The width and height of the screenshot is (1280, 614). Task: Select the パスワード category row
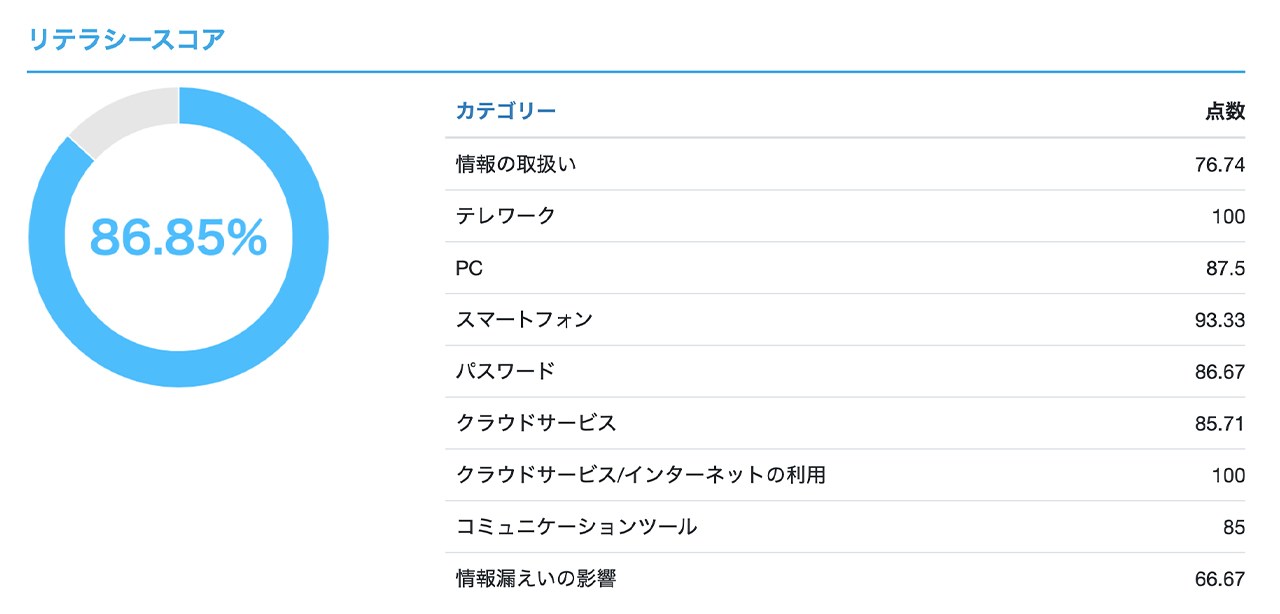[846, 372]
